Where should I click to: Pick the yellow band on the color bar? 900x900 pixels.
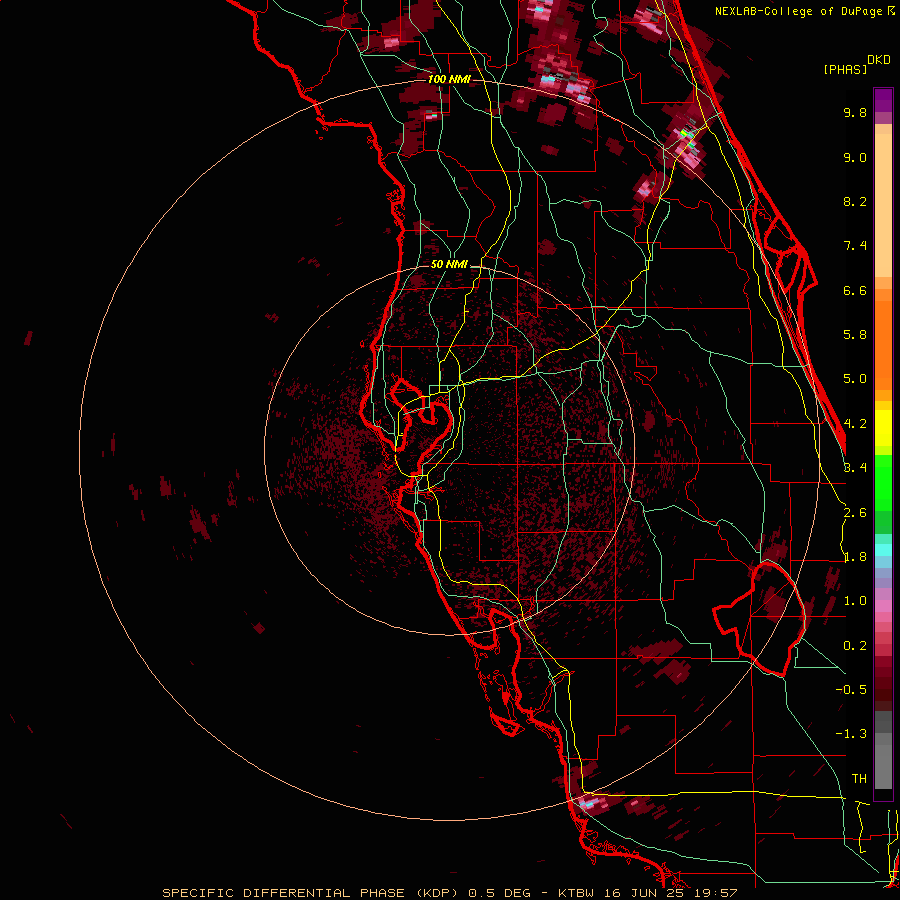point(883,428)
